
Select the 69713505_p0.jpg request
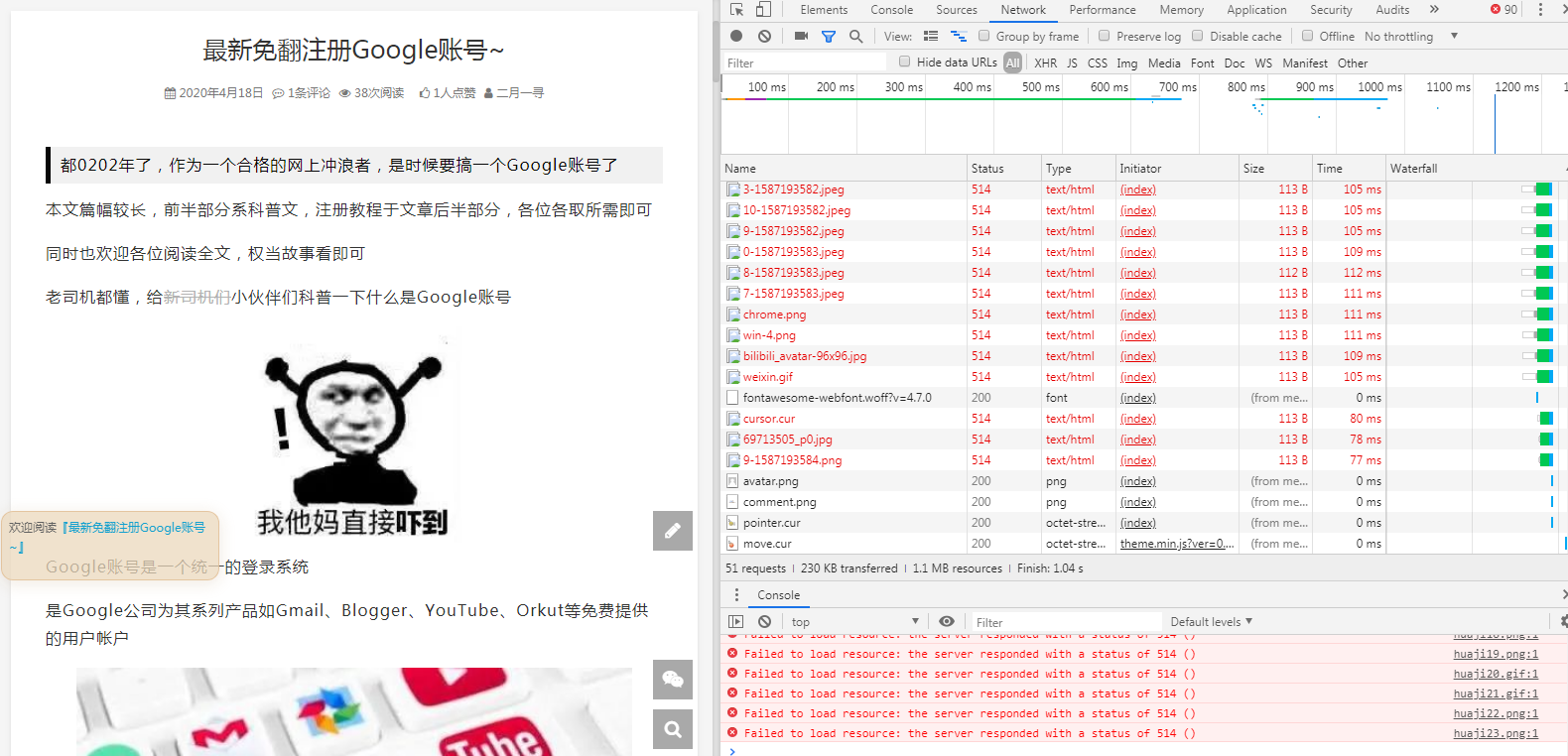click(1144, 440)
